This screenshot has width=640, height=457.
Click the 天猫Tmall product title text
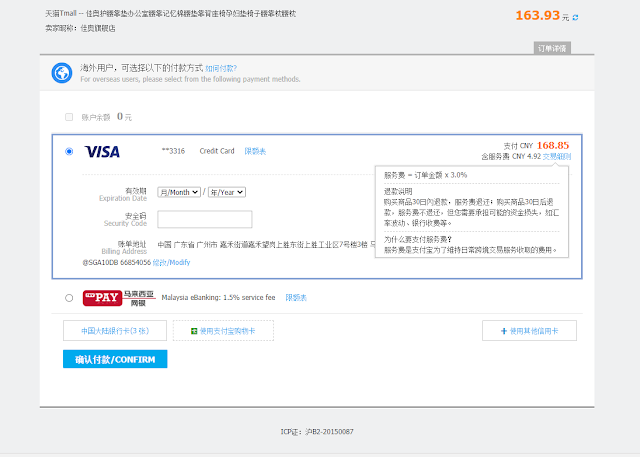click(x=171, y=14)
